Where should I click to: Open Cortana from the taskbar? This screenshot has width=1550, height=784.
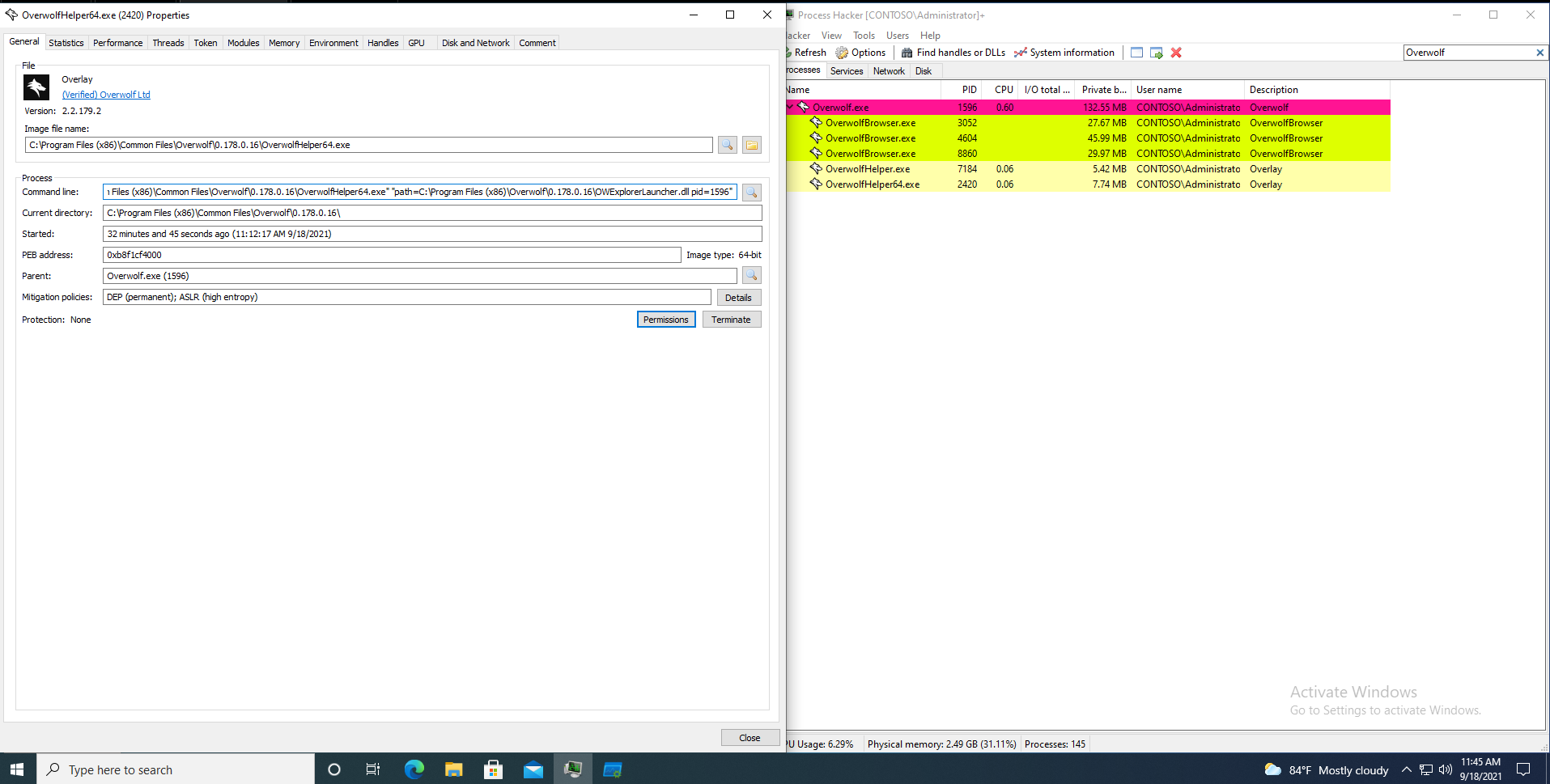333,769
